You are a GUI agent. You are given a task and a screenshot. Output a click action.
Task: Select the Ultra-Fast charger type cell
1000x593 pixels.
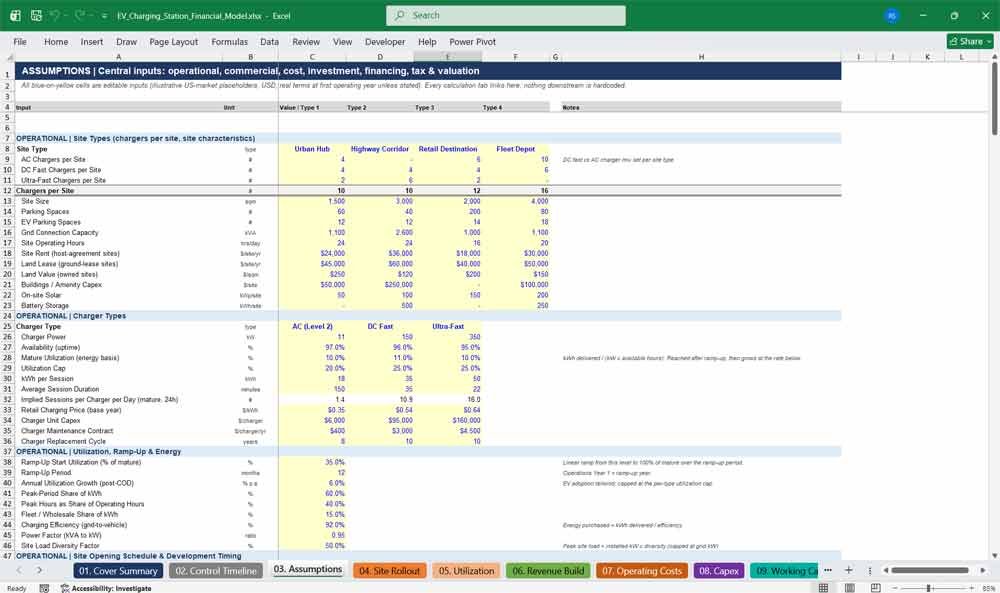pyautogui.click(x=448, y=326)
